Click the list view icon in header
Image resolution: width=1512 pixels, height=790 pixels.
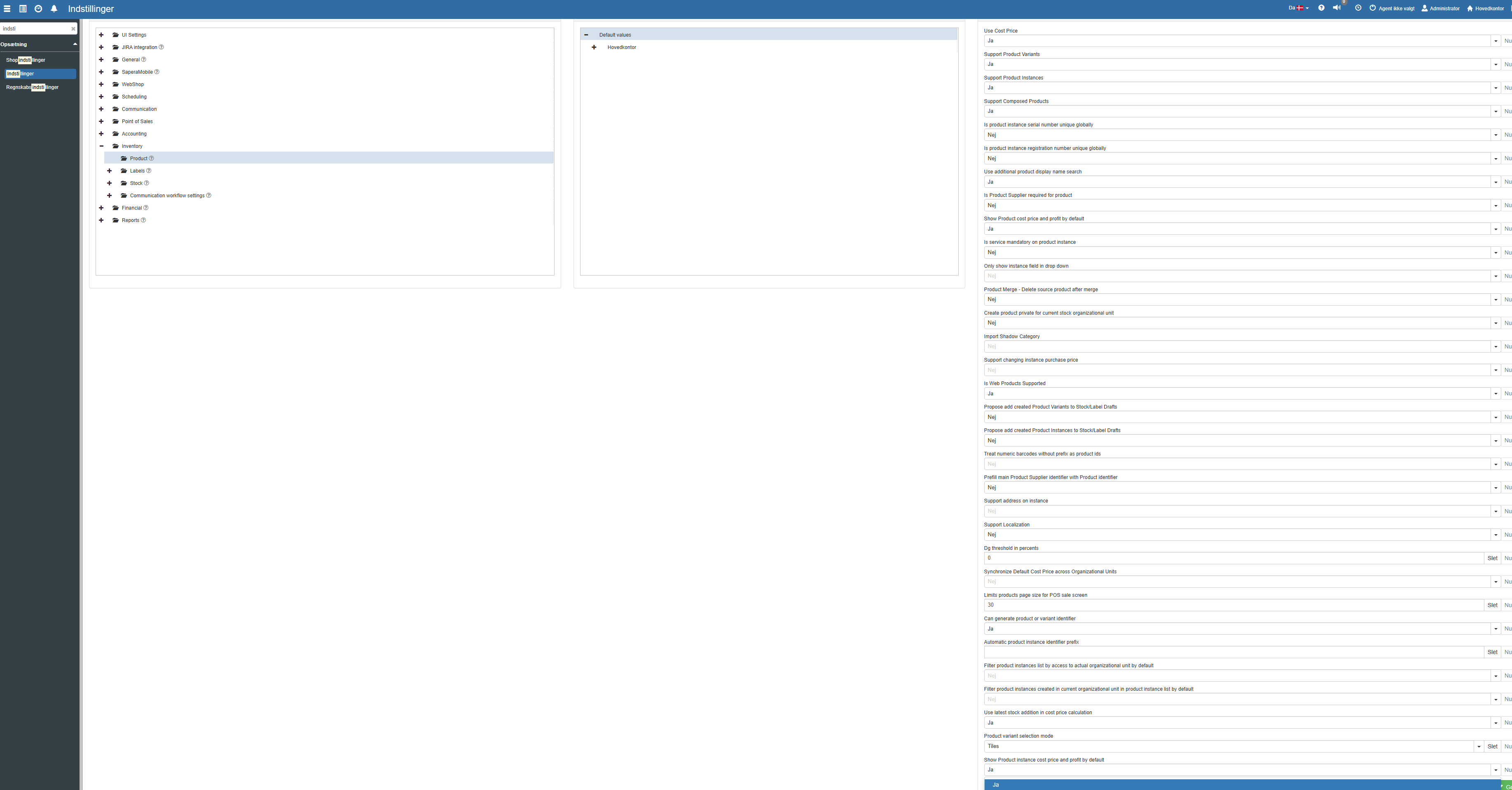[23, 9]
